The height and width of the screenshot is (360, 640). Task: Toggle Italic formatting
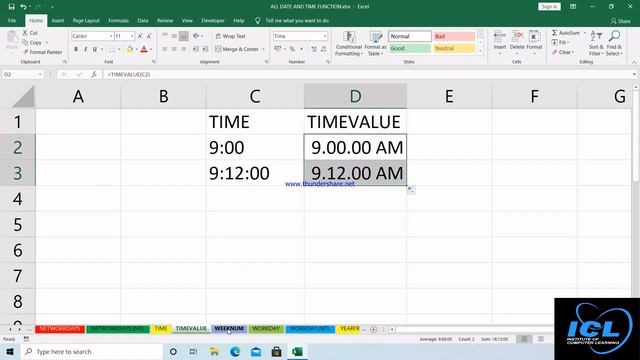click(x=85, y=49)
